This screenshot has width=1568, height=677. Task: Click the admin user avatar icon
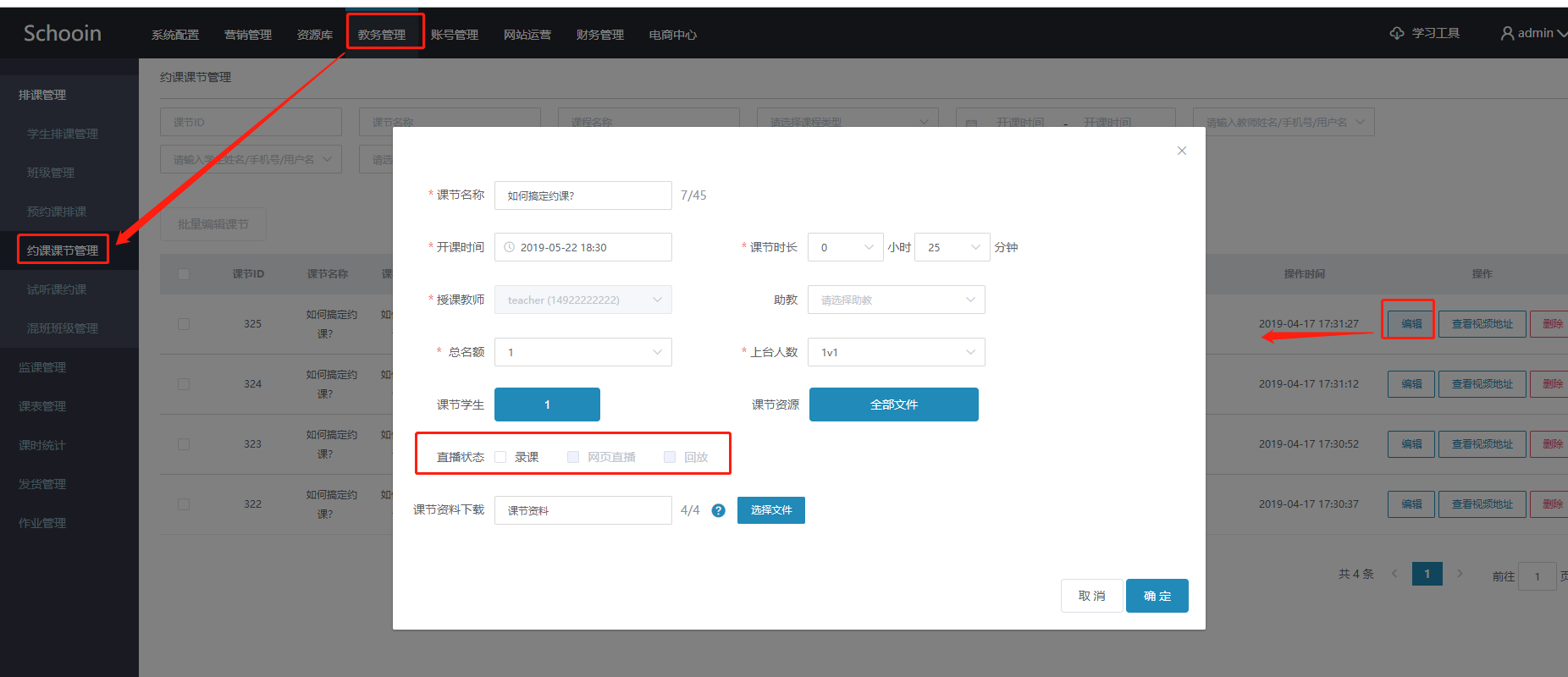[1507, 33]
